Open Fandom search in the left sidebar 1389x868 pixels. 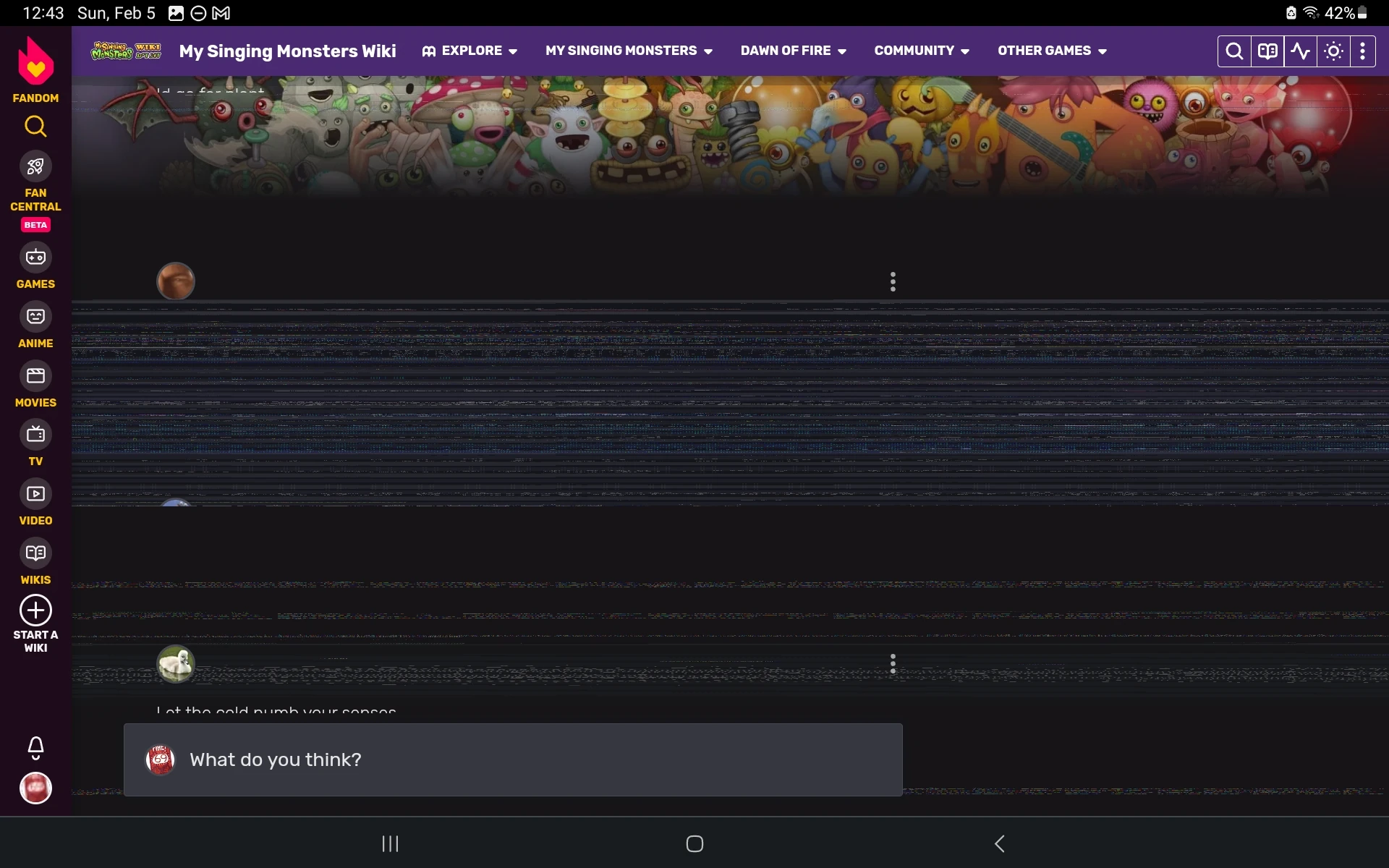35,127
